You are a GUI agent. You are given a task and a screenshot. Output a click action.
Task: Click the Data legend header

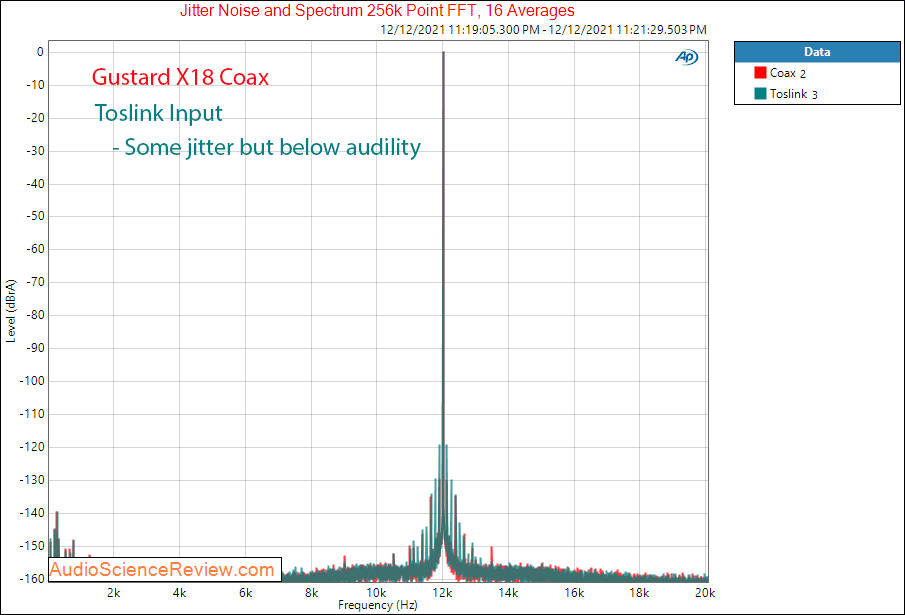click(817, 52)
